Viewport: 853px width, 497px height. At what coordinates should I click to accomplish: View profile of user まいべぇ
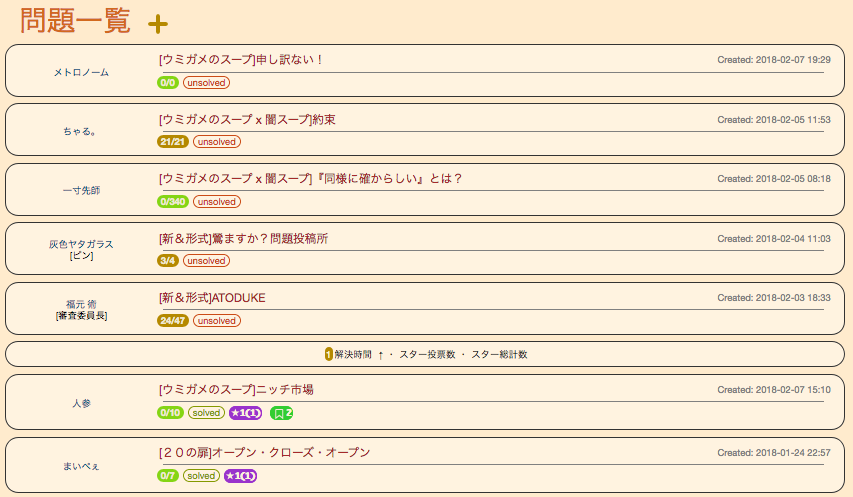tap(81, 466)
